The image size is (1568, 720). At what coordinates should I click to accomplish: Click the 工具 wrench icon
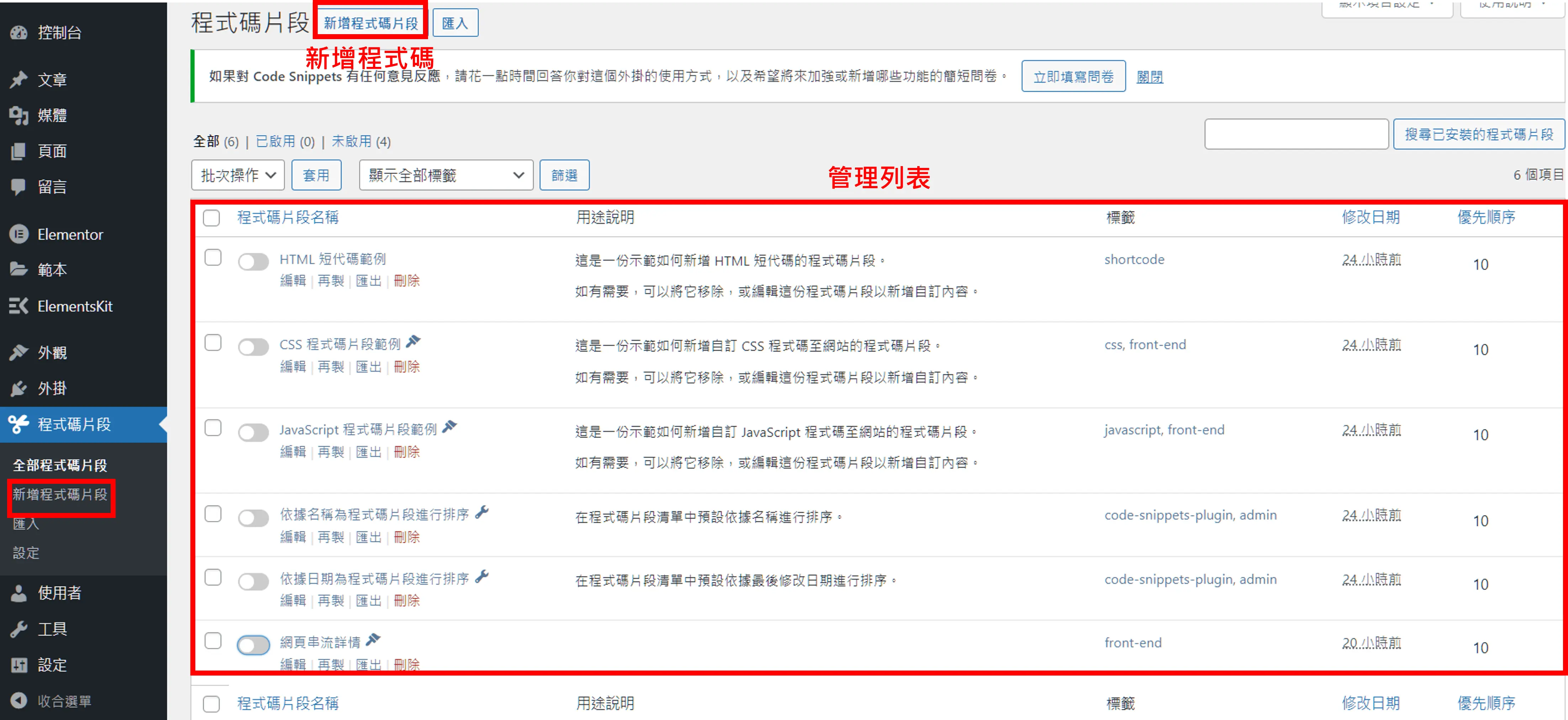(x=18, y=629)
